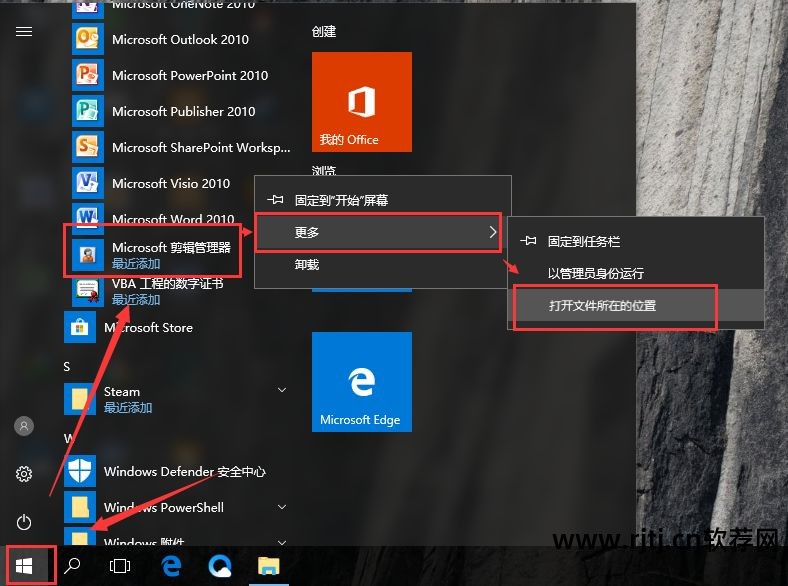Open Task View taskbar icon
This screenshot has height=586, width=788.
click(x=120, y=566)
